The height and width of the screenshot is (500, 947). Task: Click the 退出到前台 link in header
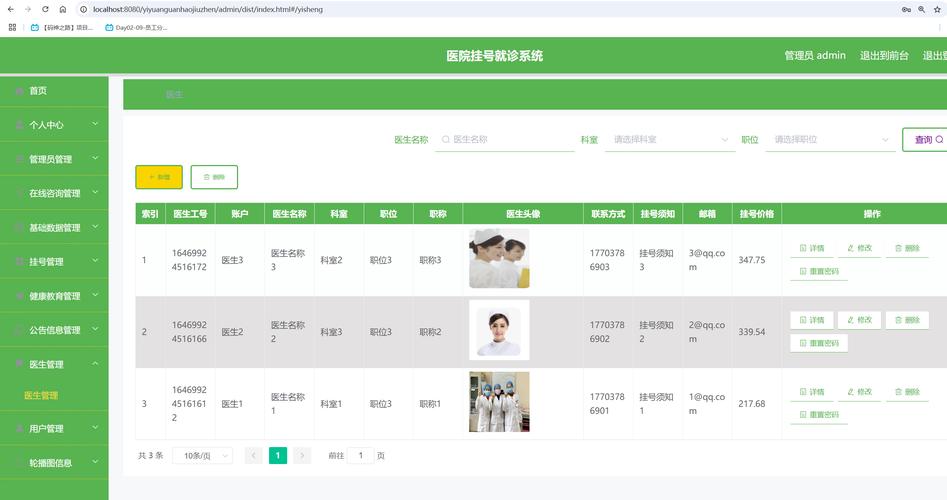pos(884,56)
